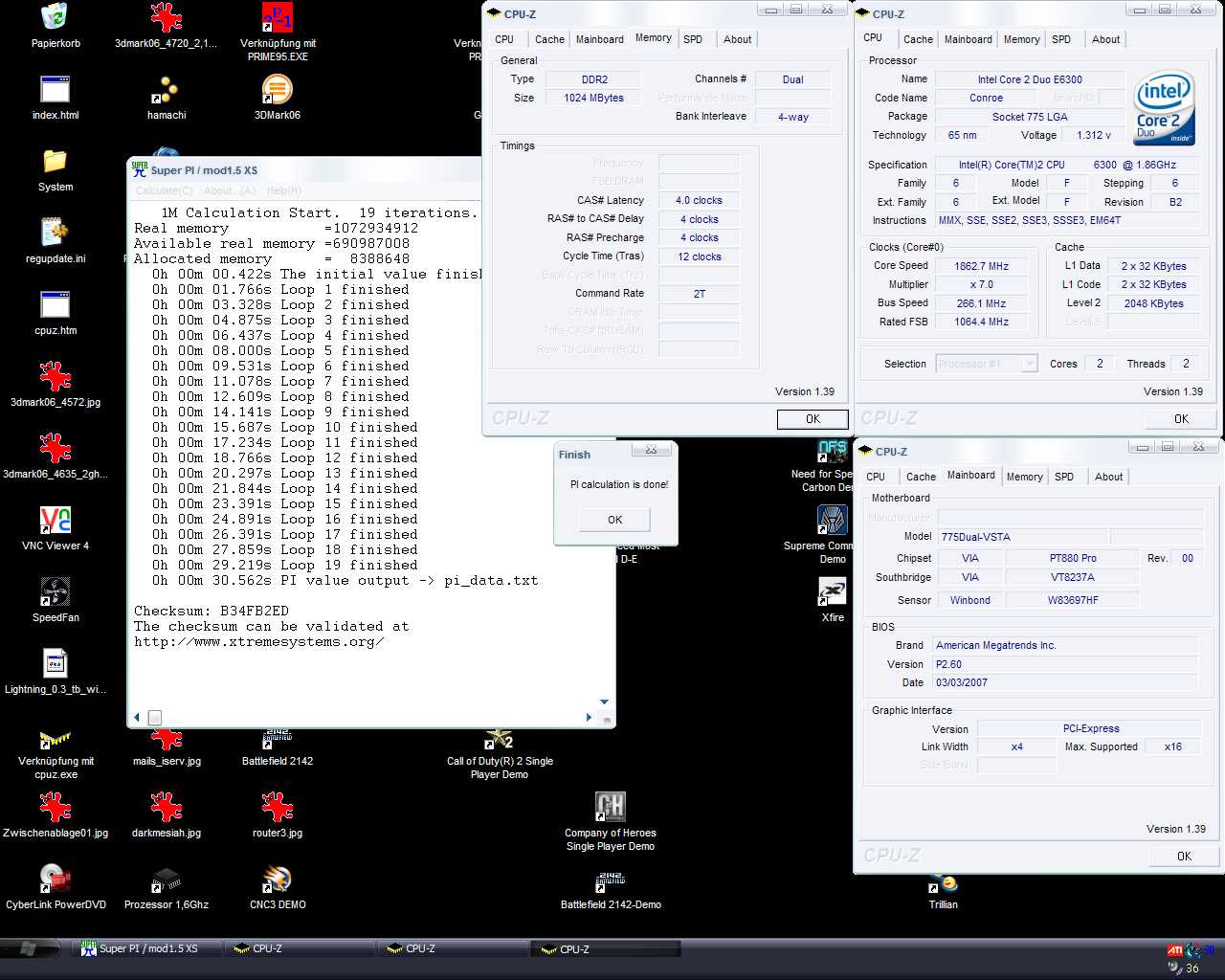Click the CAS# Latency 4.0 clocks field

tap(699, 201)
